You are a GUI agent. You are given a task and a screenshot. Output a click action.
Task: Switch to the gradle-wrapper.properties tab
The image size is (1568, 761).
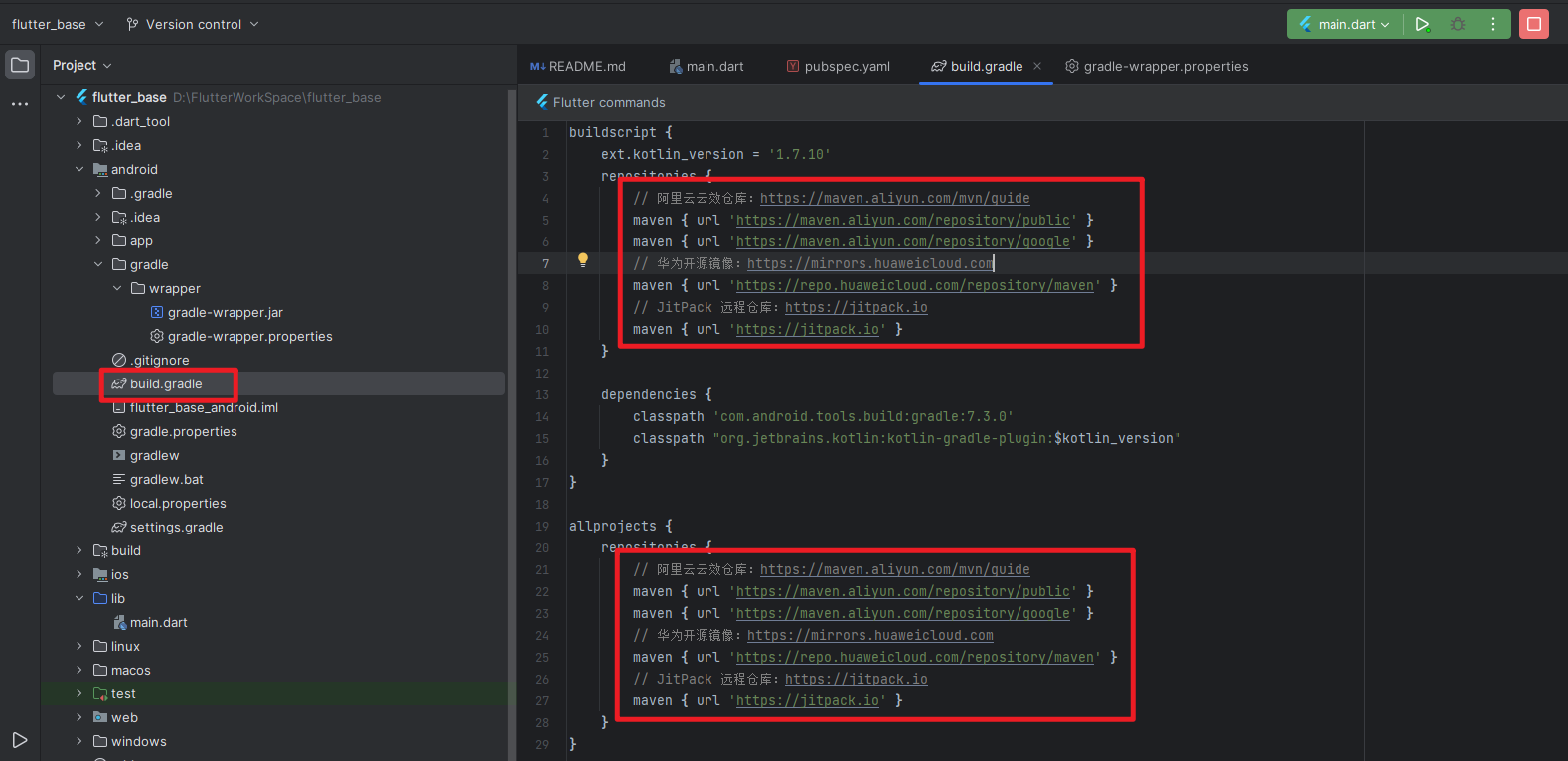(1157, 66)
